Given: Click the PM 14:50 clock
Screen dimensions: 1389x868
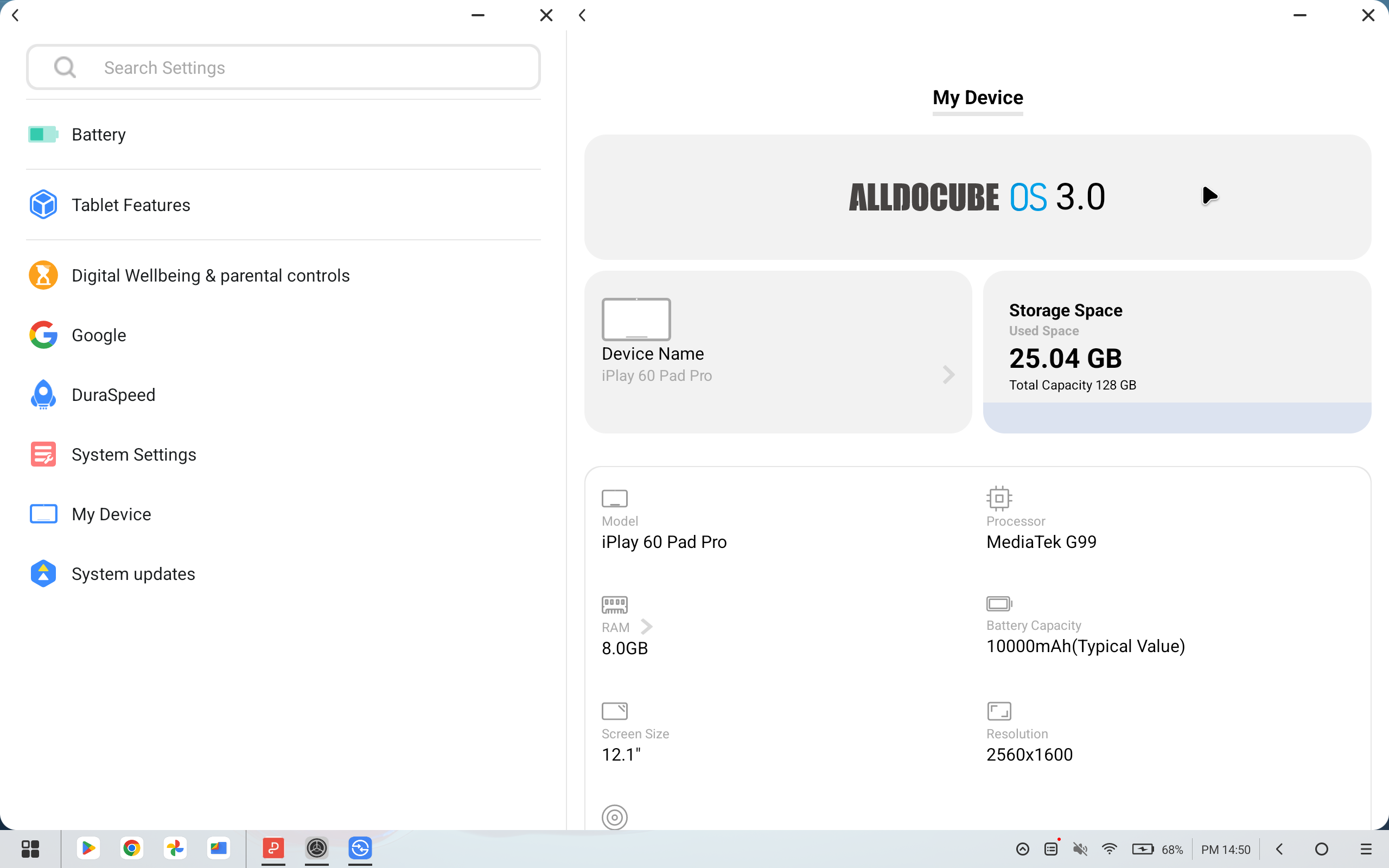Looking at the screenshot, I should click(x=1226, y=850).
